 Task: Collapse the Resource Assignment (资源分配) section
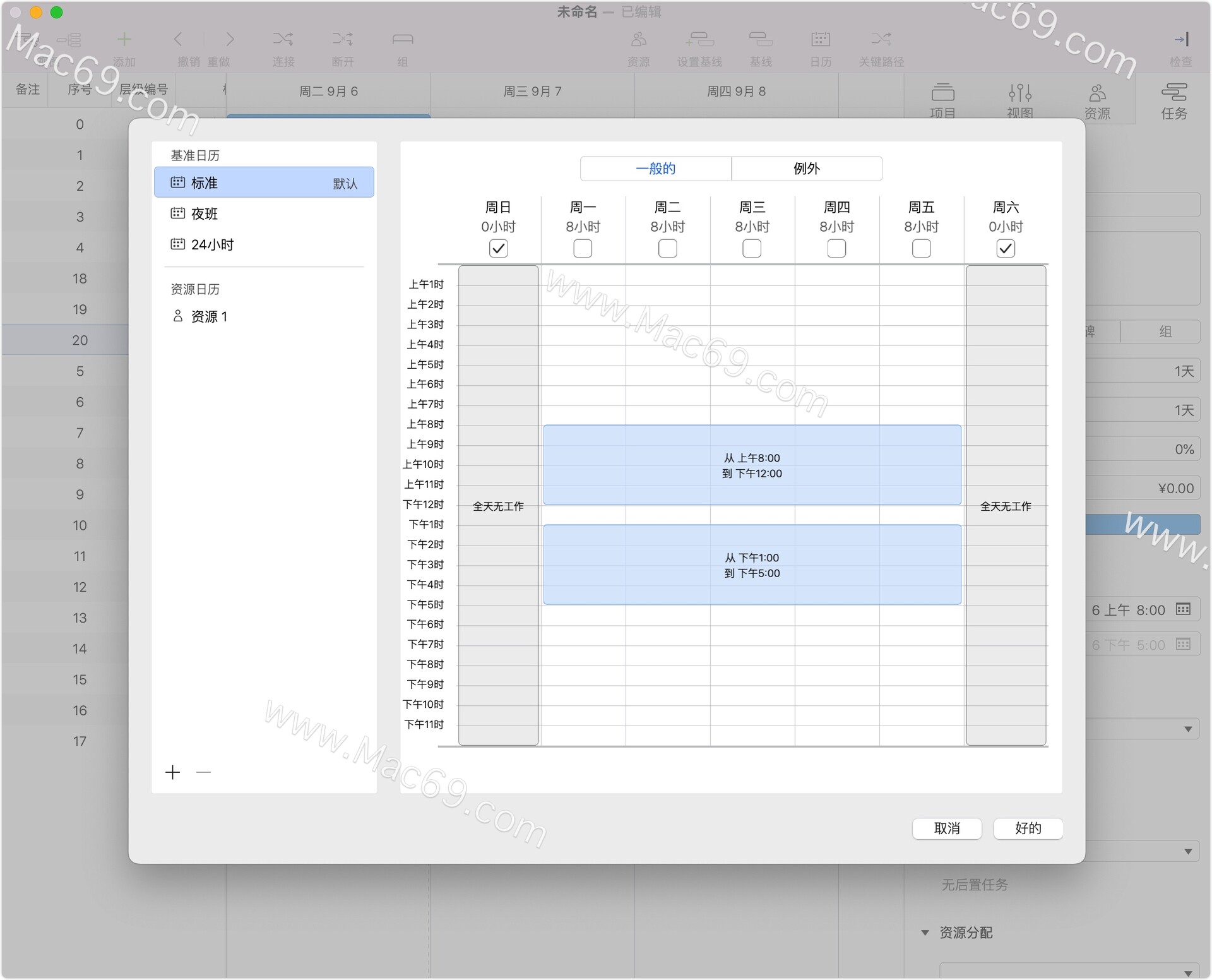[925, 933]
